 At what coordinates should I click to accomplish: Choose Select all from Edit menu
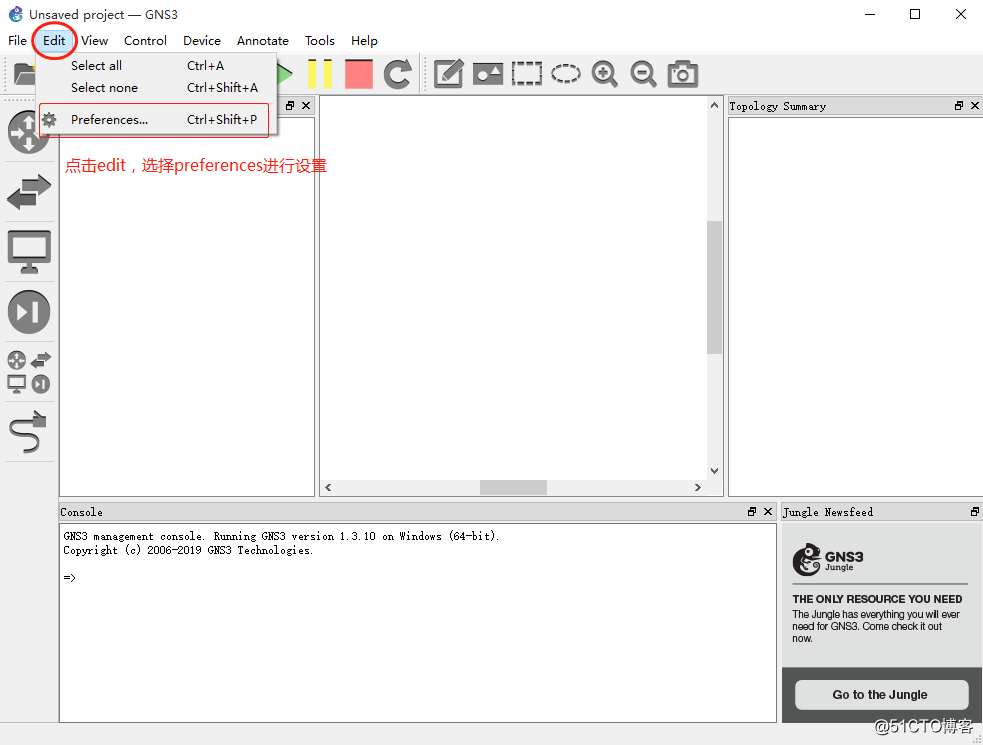pos(156,65)
